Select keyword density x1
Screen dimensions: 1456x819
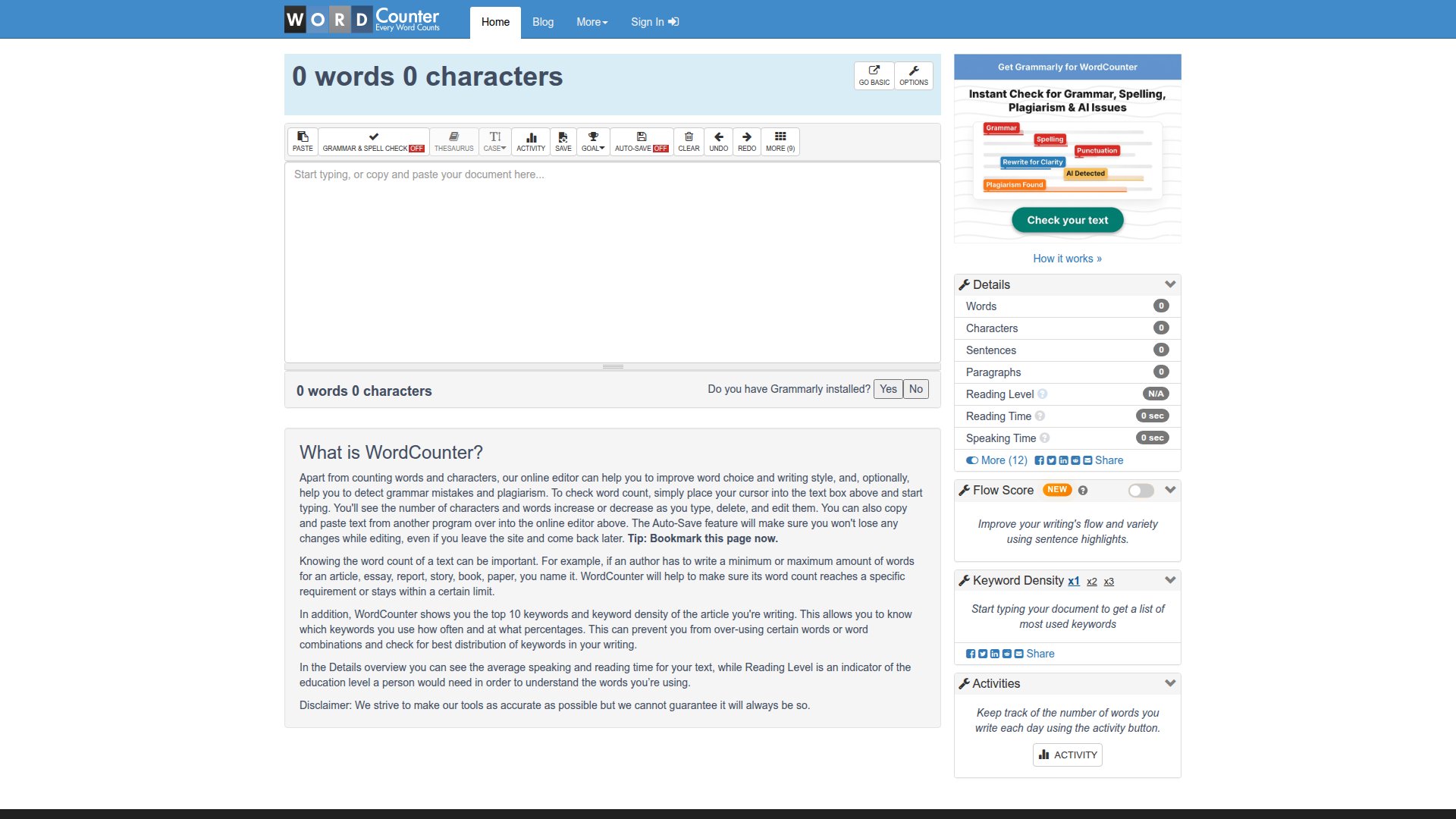click(x=1074, y=582)
